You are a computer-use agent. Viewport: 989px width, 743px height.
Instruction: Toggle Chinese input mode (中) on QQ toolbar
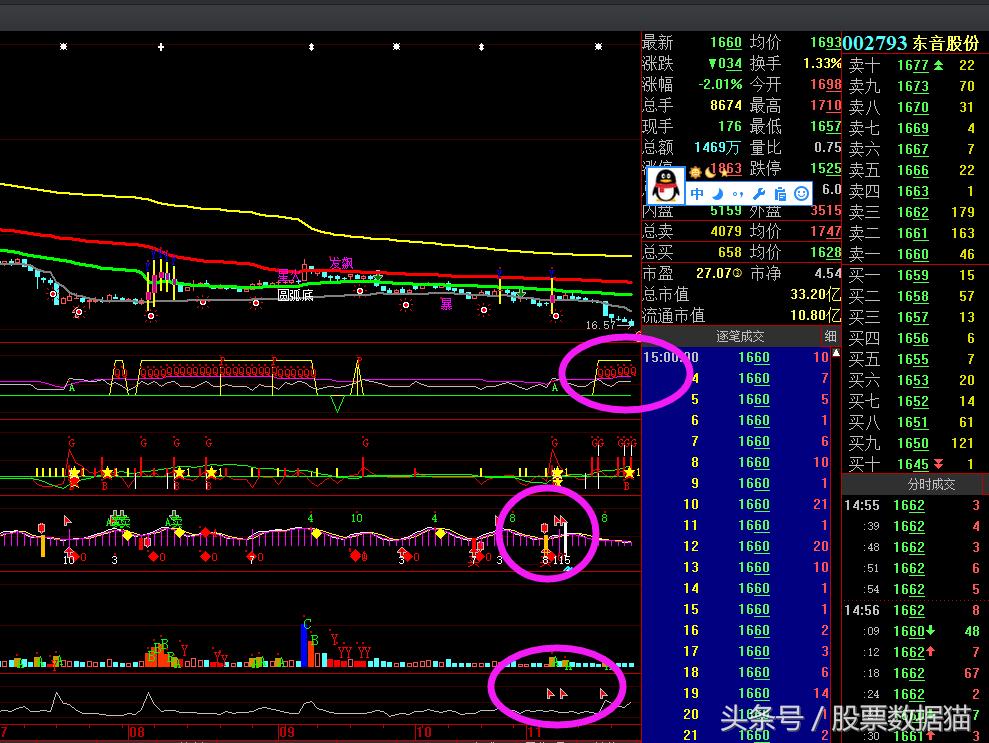click(x=697, y=194)
